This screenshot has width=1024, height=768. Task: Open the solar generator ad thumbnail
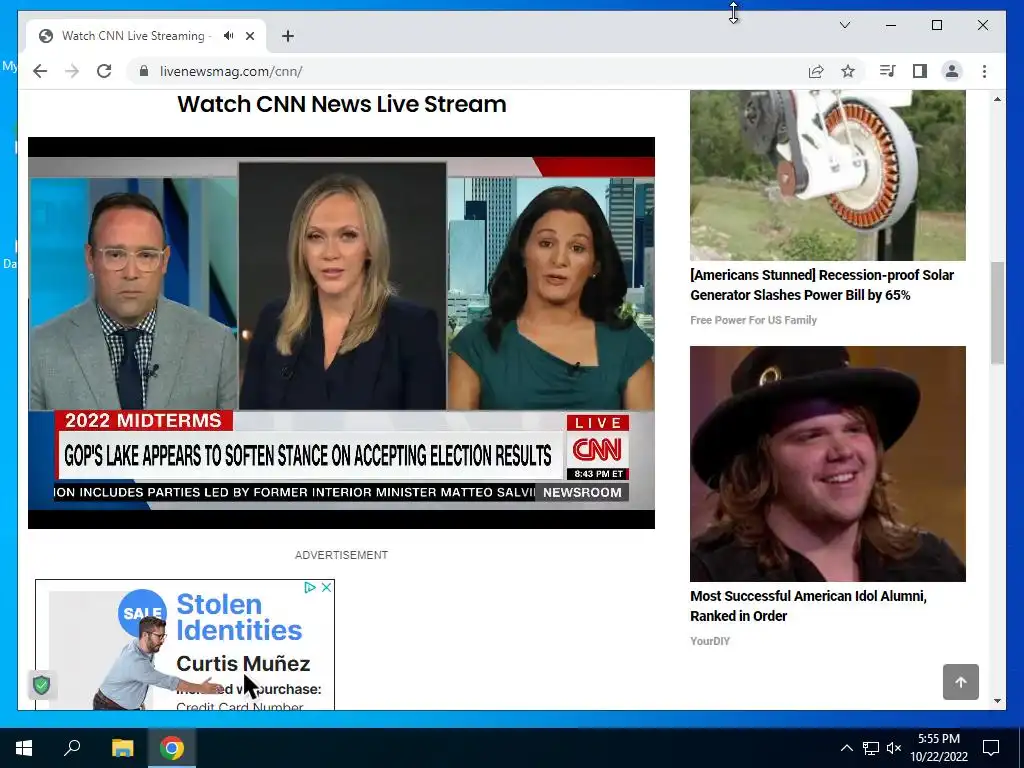point(827,175)
